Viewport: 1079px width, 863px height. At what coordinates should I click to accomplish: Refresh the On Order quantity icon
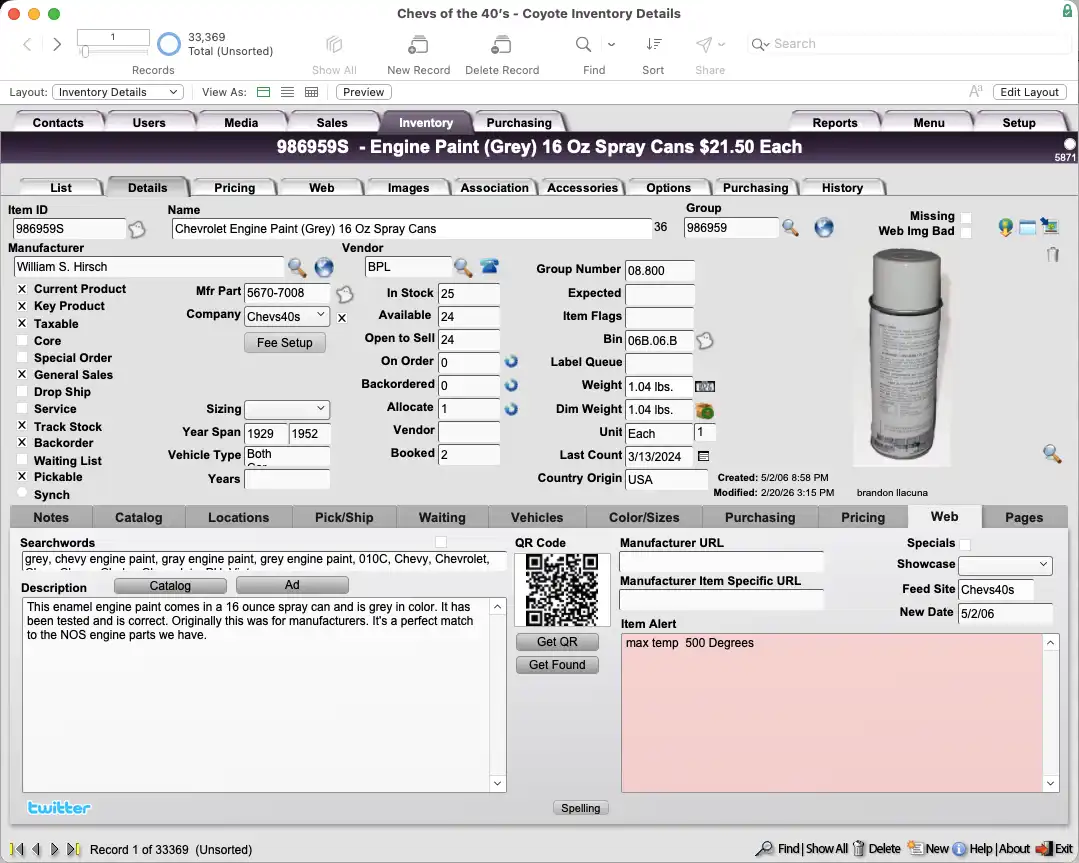pos(511,361)
